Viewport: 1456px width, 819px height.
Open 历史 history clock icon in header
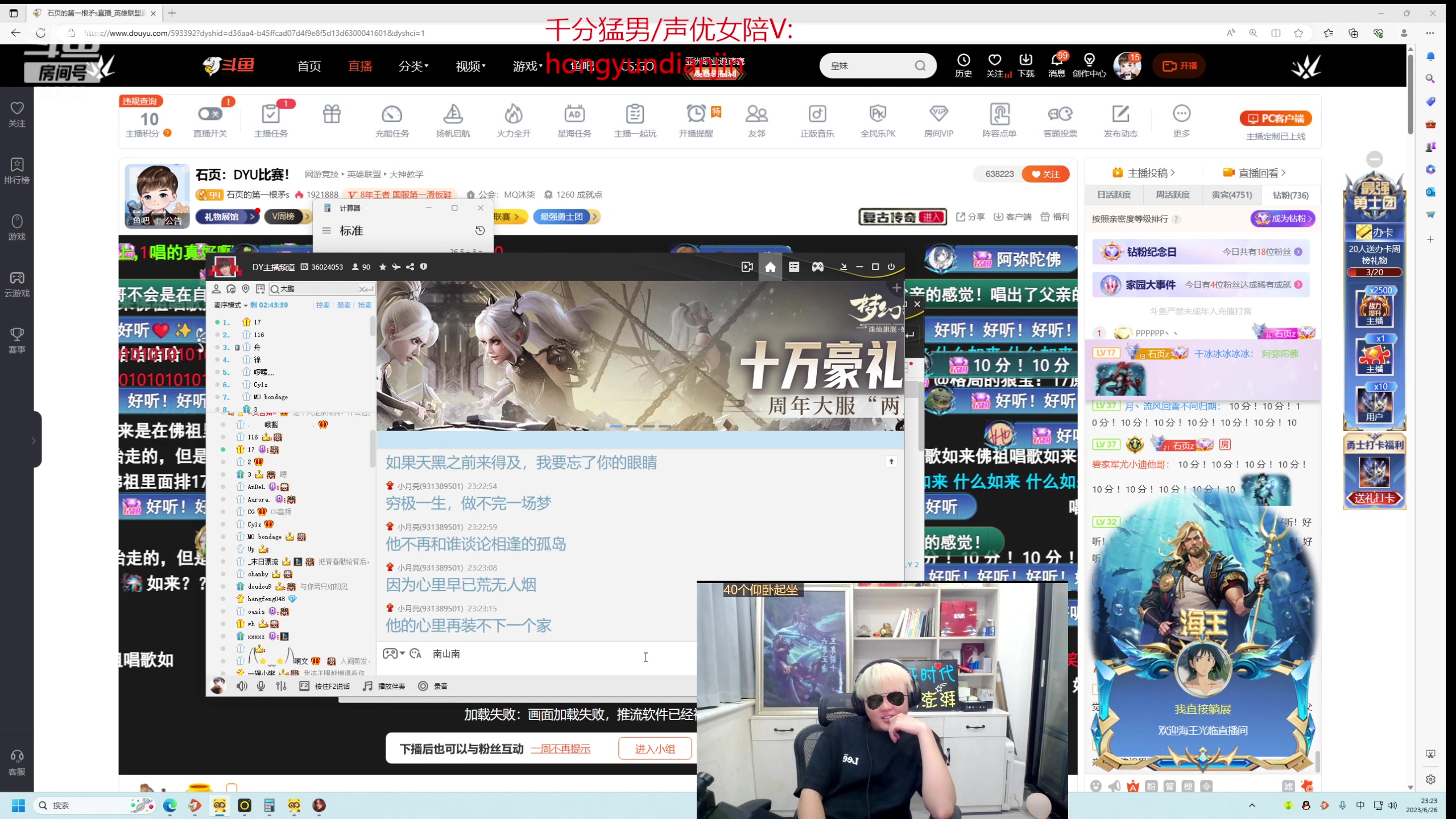[963, 60]
